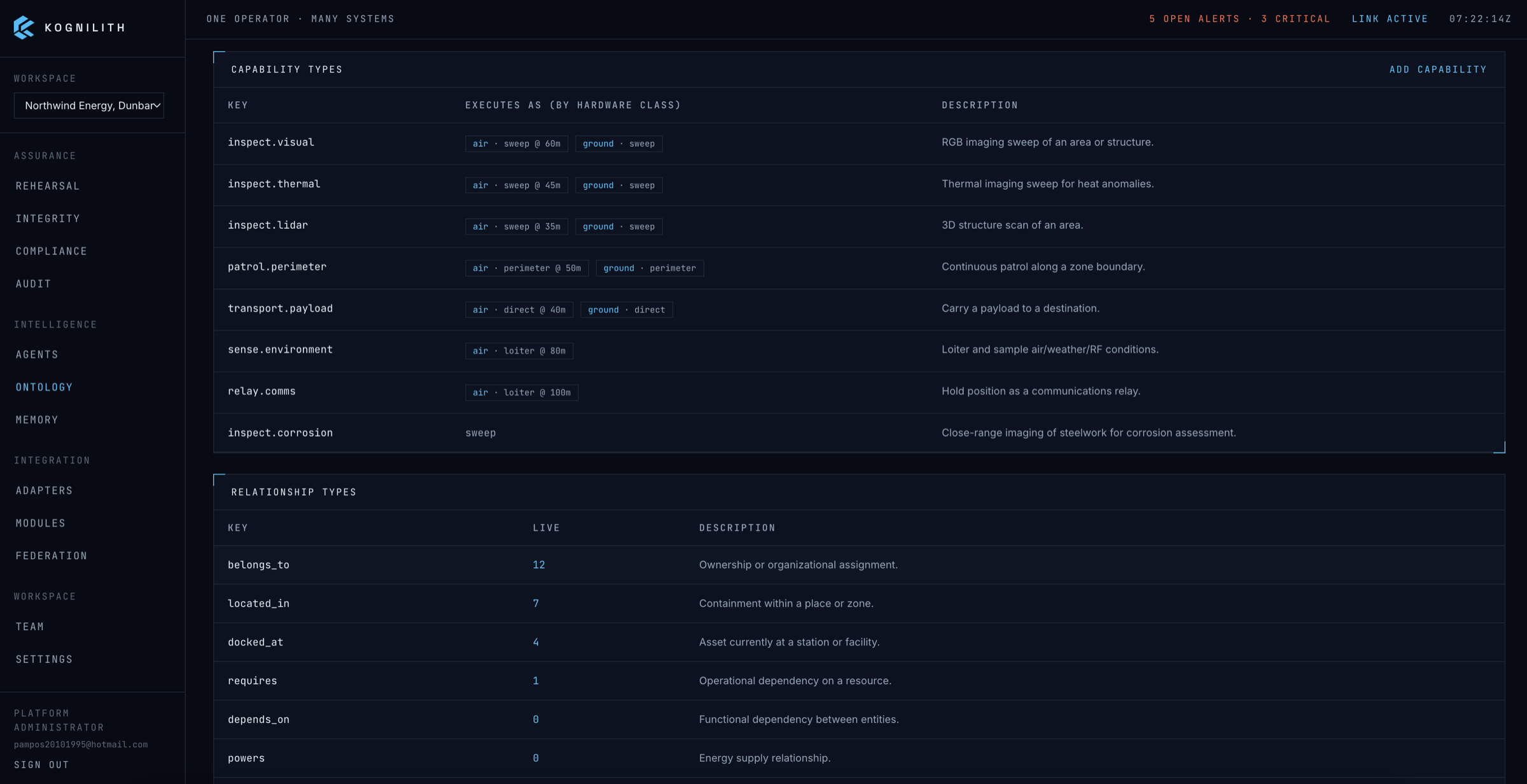
Task: Click the air sweep @ 45m tag
Action: click(516, 185)
